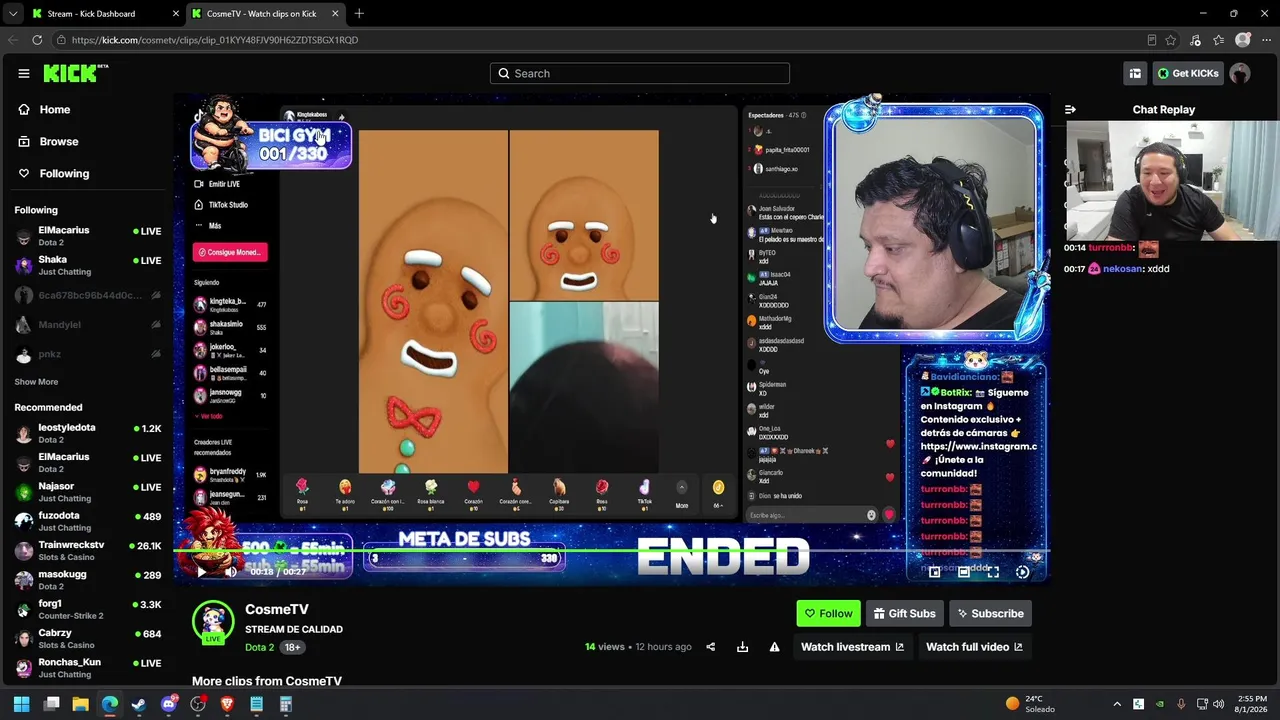Show hidden system tray icons
This screenshot has height=720, width=1280.
click(1117, 704)
